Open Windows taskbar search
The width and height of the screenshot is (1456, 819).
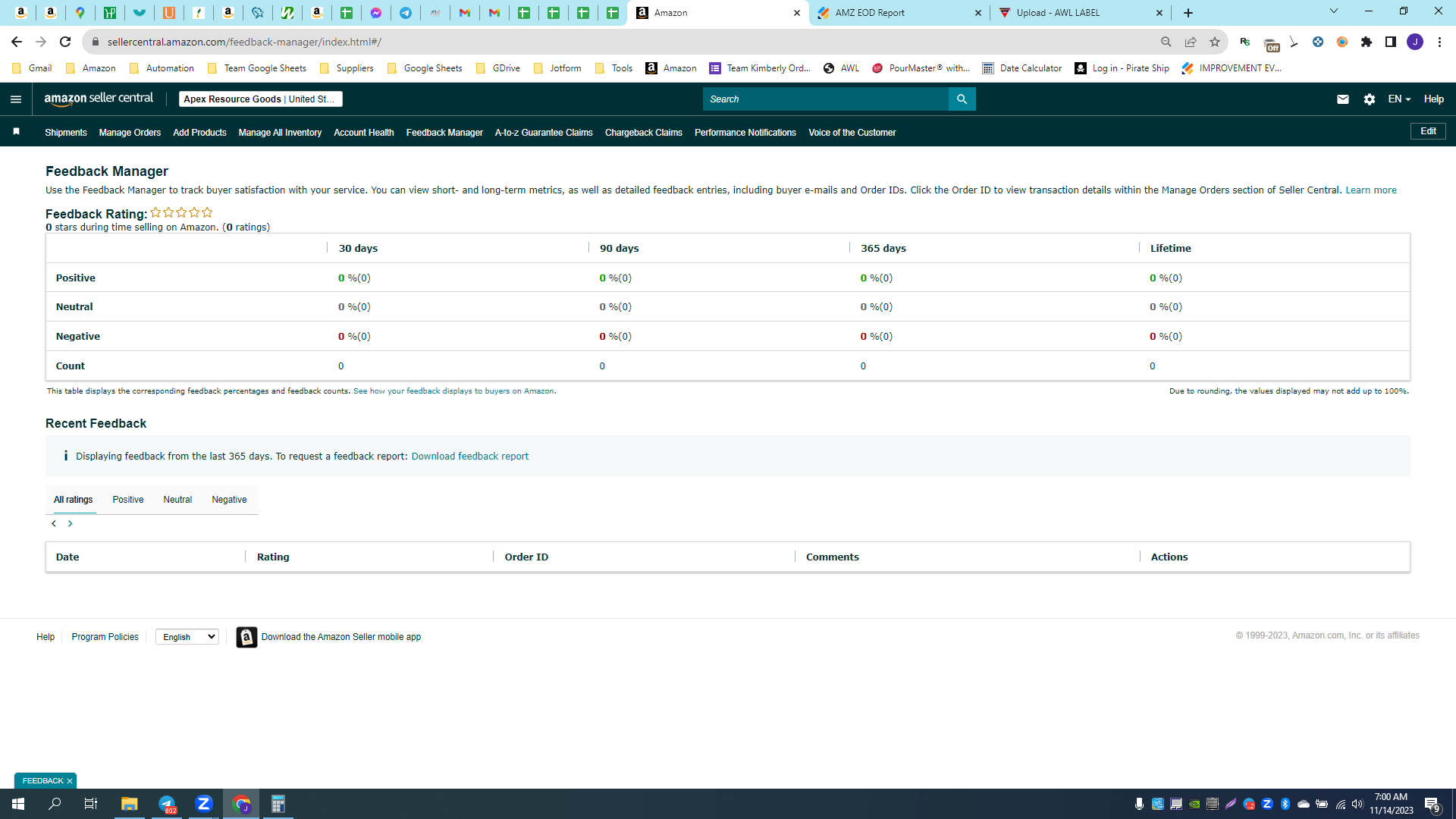click(x=55, y=804)
